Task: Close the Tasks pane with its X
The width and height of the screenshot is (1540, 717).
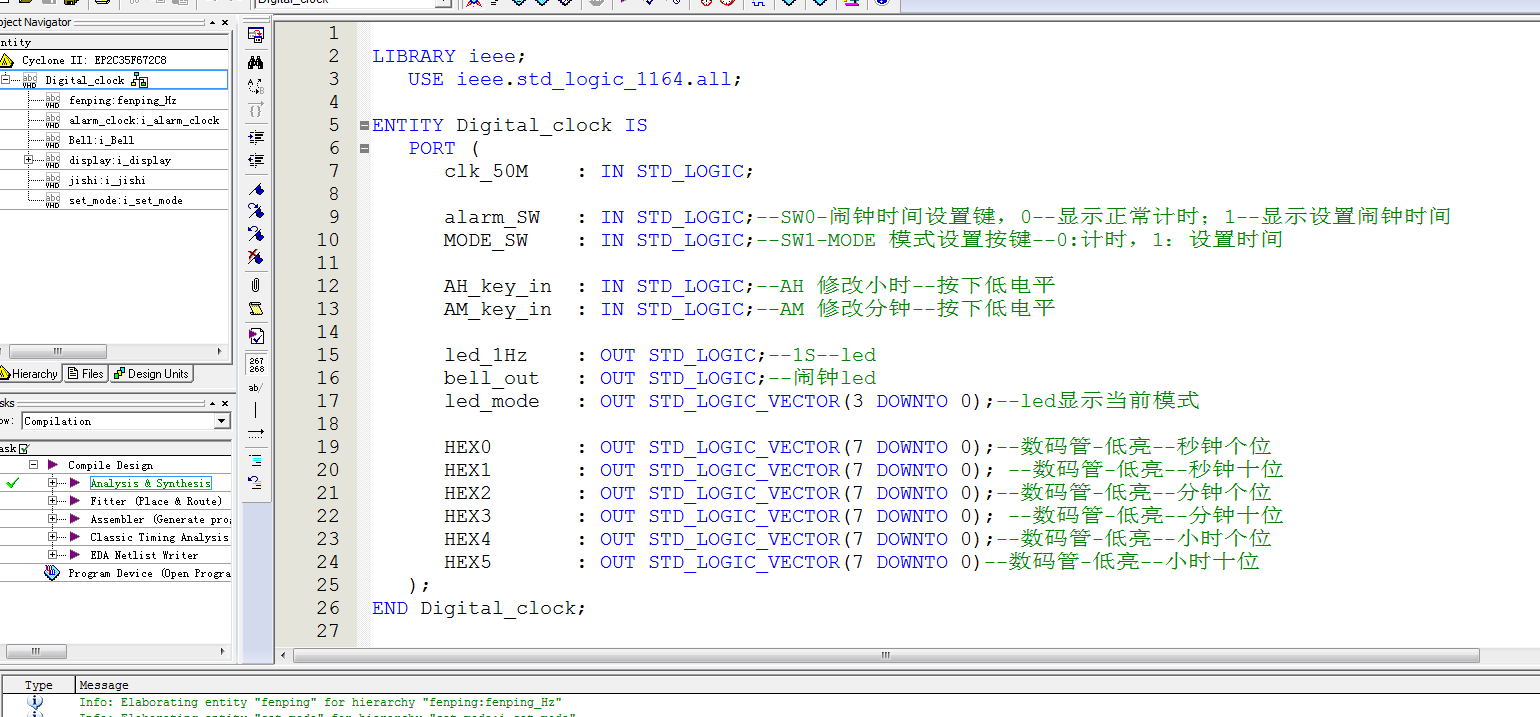Action: (225, 403)
